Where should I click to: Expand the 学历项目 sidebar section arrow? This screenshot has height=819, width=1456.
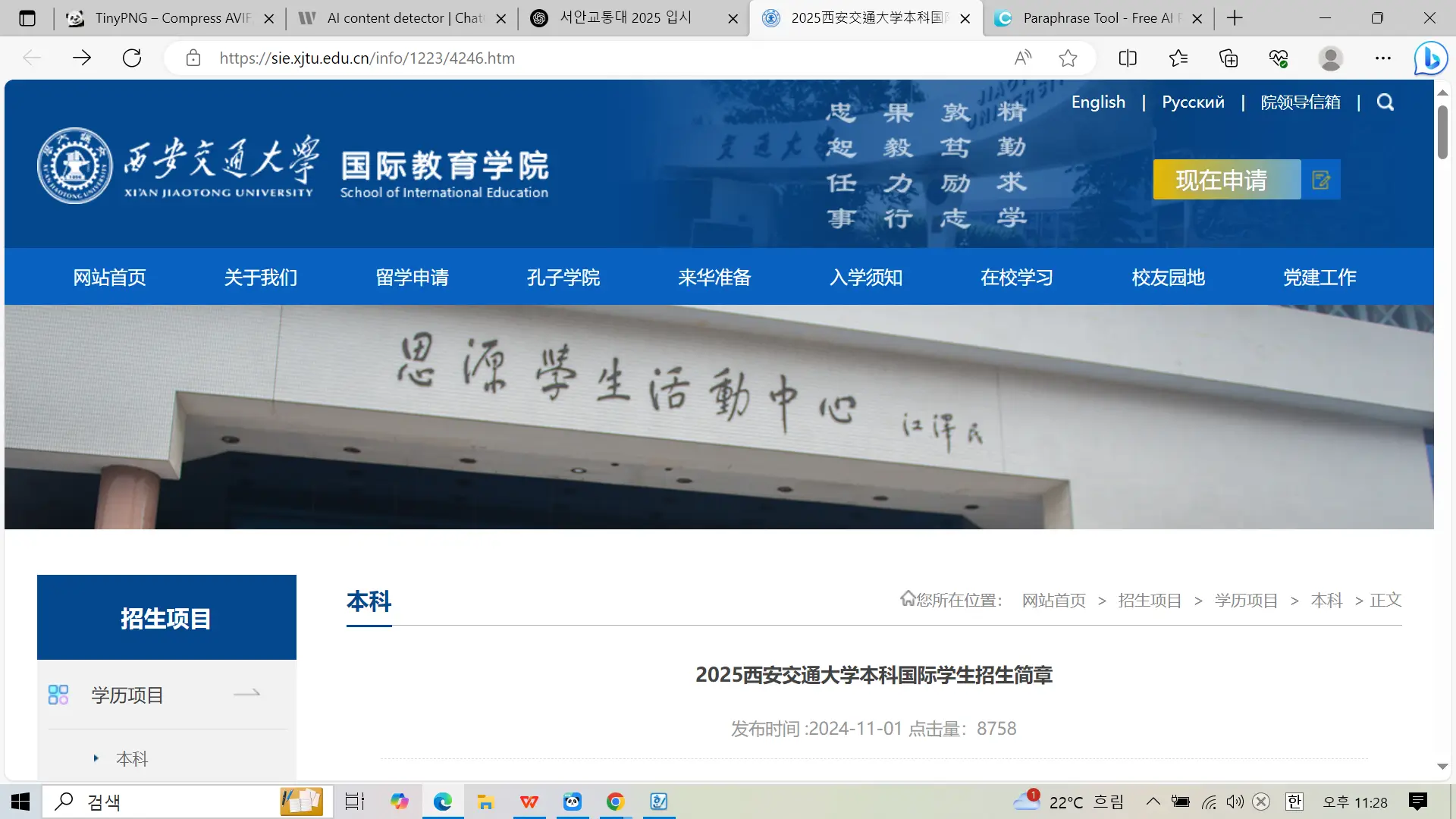point(247,694)
